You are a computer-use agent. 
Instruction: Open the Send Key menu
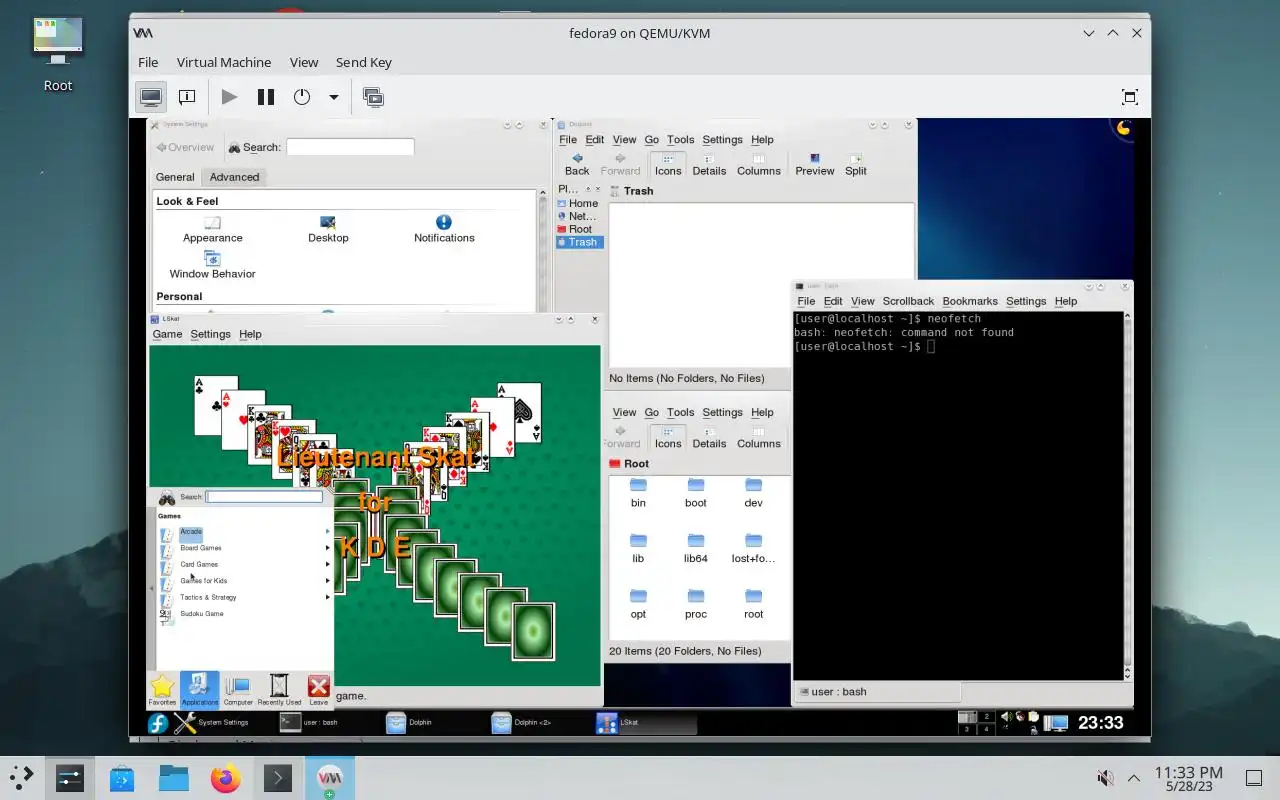pos(364,62)
